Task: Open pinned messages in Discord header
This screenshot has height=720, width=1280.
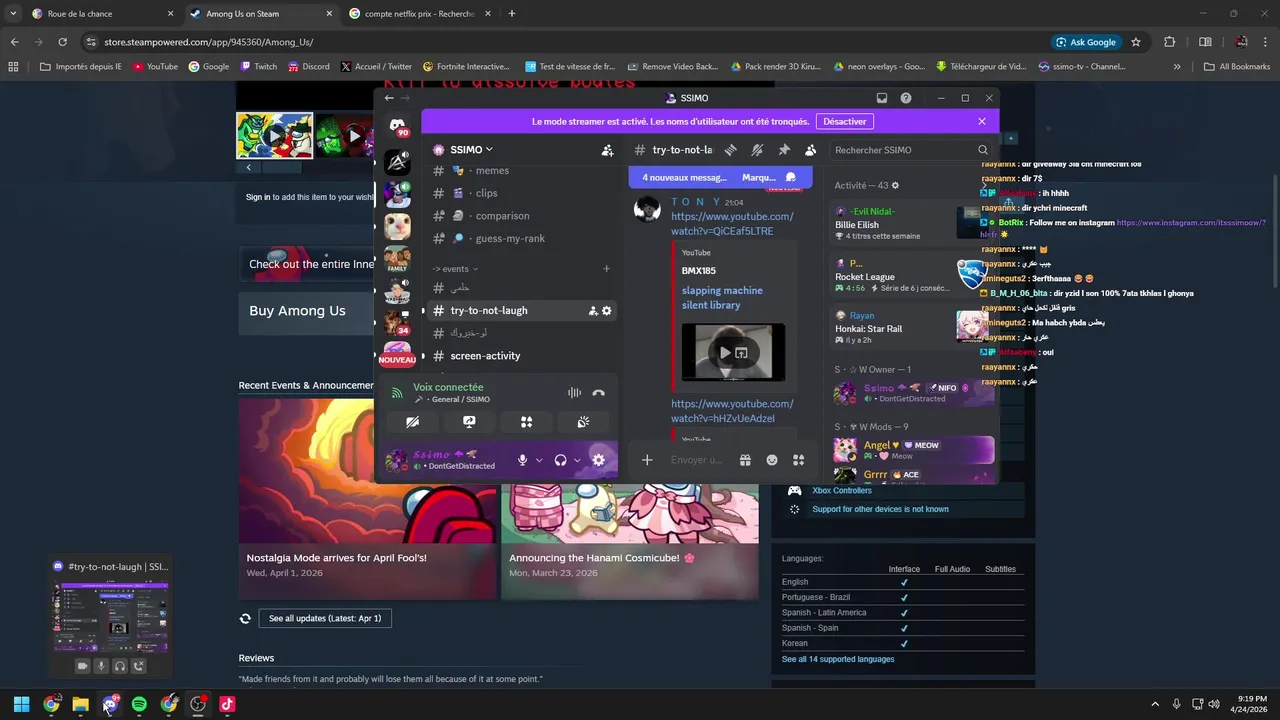Action: click(x=784, y=150)
